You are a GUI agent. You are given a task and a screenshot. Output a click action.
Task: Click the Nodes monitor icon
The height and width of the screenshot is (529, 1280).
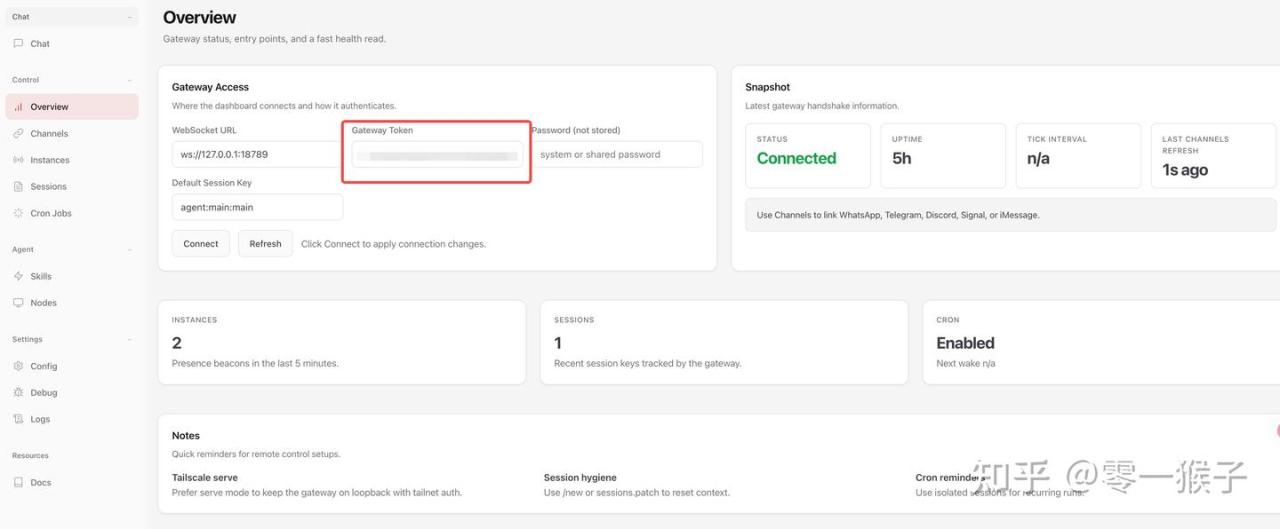tap(18, 303)
